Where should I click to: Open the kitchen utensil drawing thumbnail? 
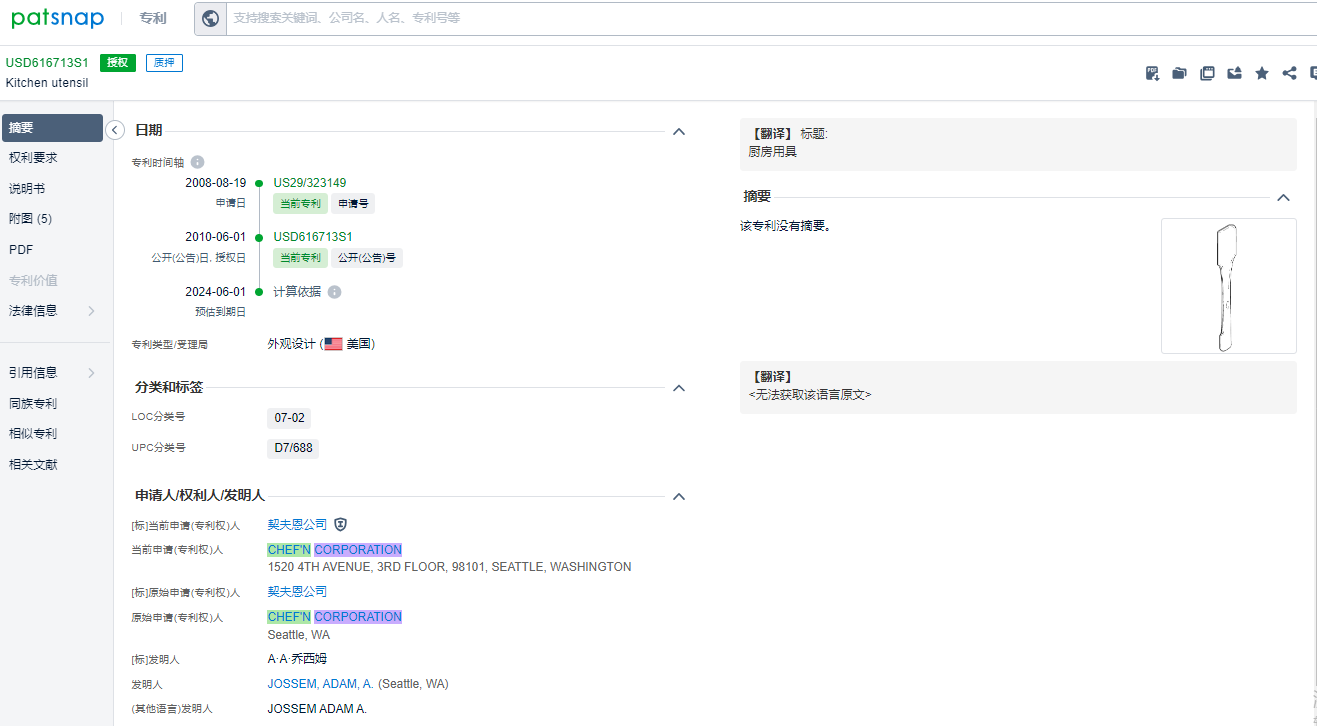coord(1228,286)
